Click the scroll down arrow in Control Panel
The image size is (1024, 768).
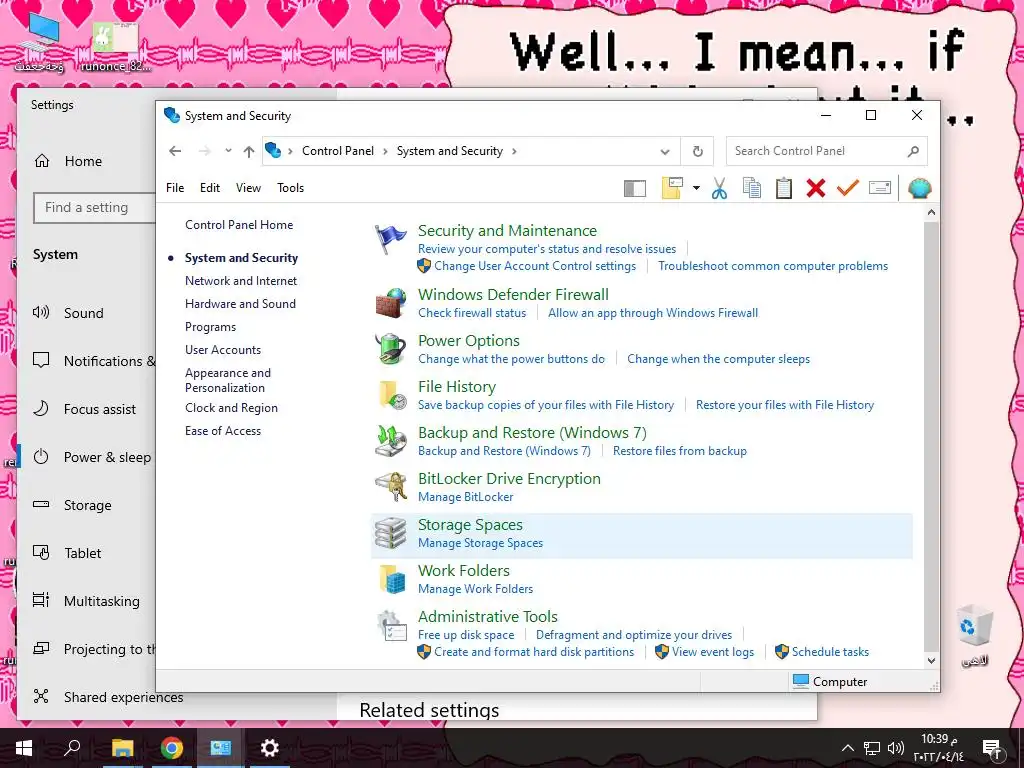931,660
